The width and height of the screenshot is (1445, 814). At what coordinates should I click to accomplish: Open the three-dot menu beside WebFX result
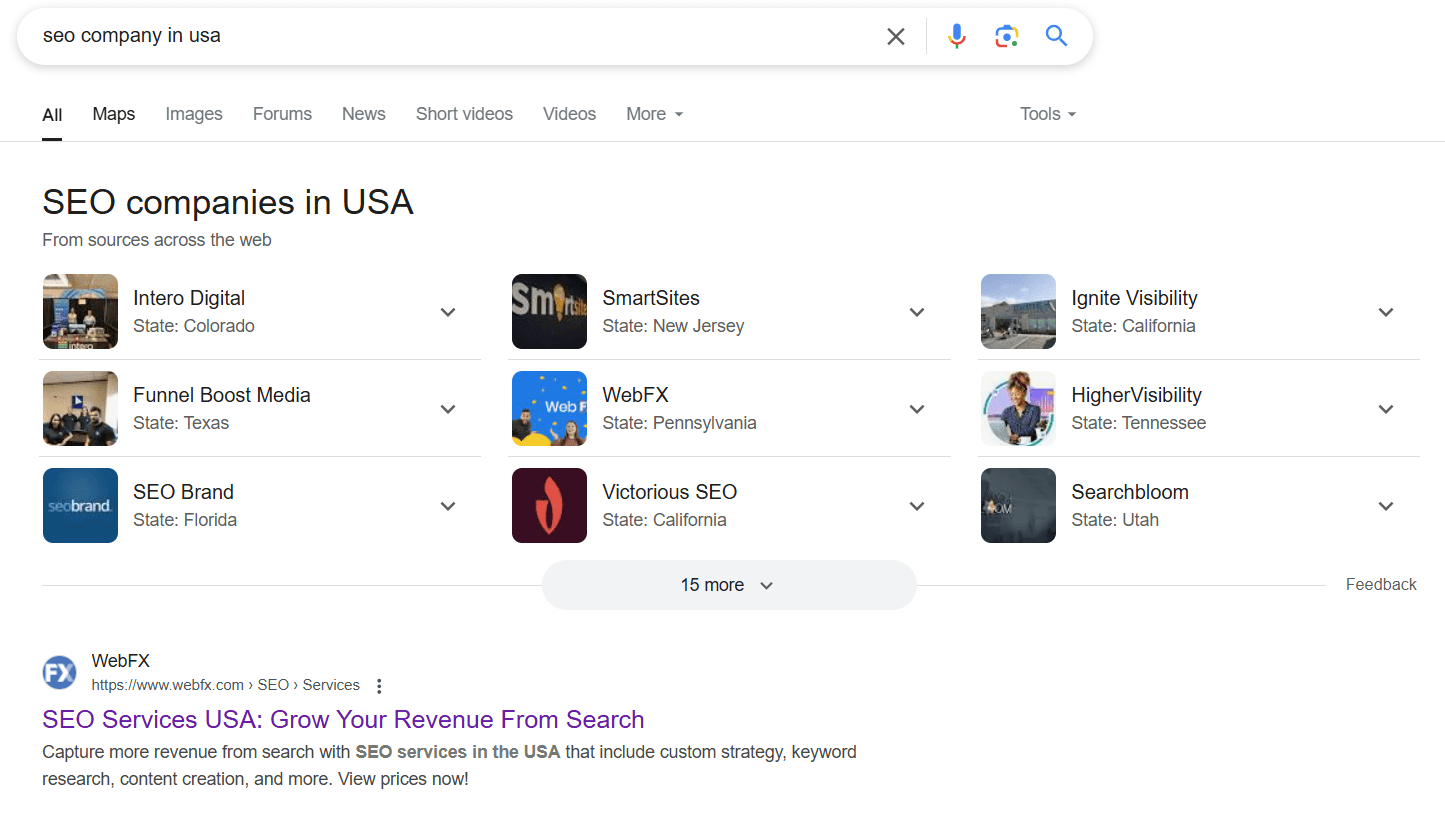(379, 686)
